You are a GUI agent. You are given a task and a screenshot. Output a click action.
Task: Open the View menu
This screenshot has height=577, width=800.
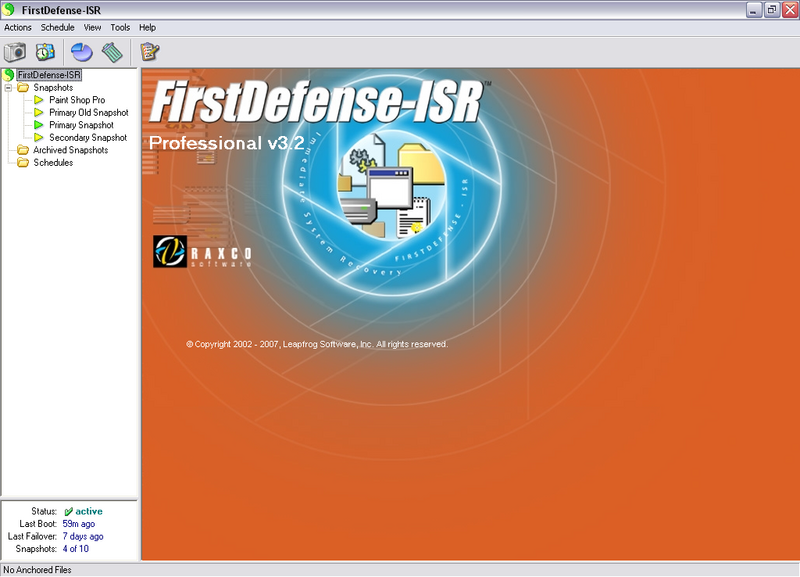[x=92, y=28]
